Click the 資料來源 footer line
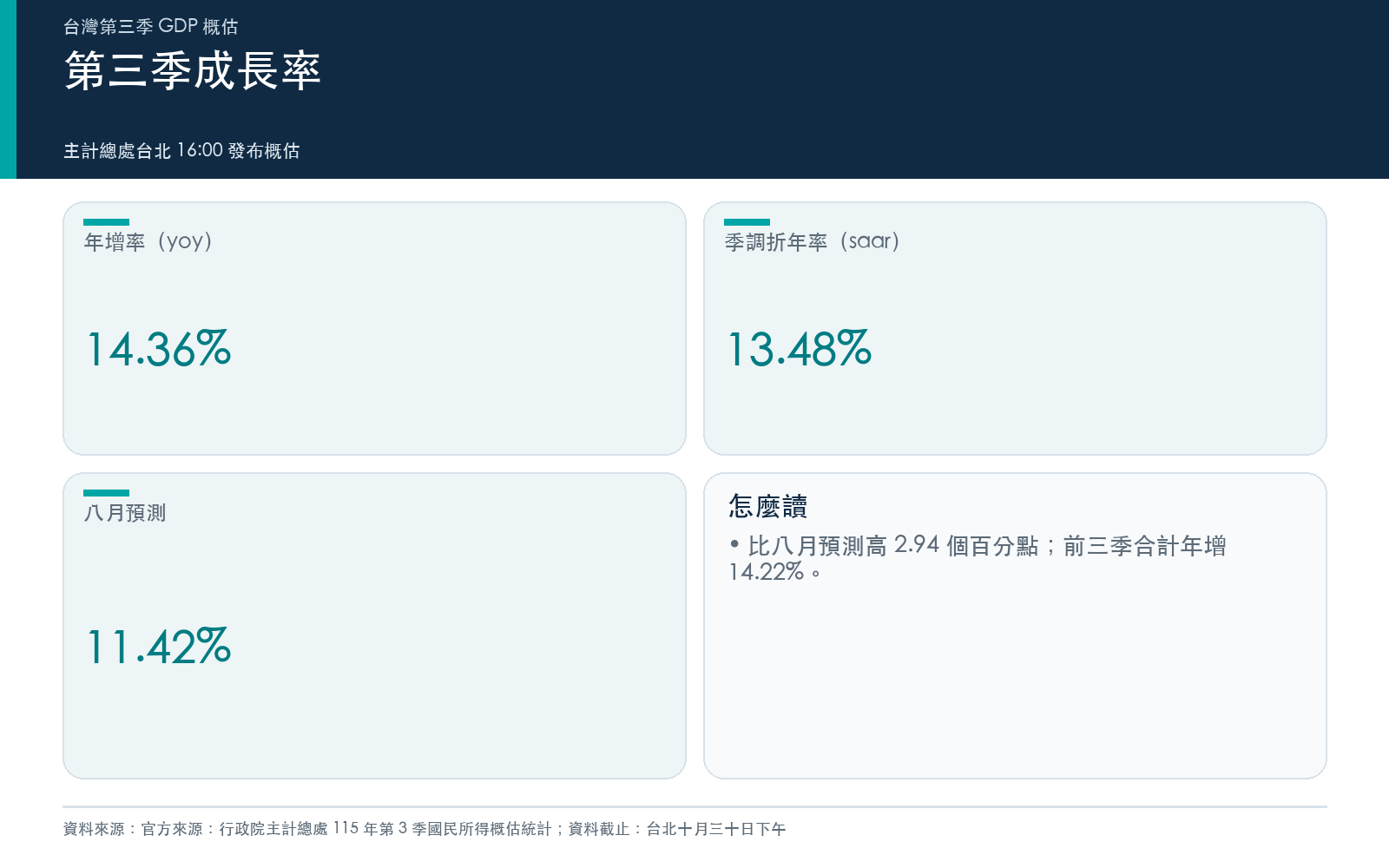 tap(425, 829)
